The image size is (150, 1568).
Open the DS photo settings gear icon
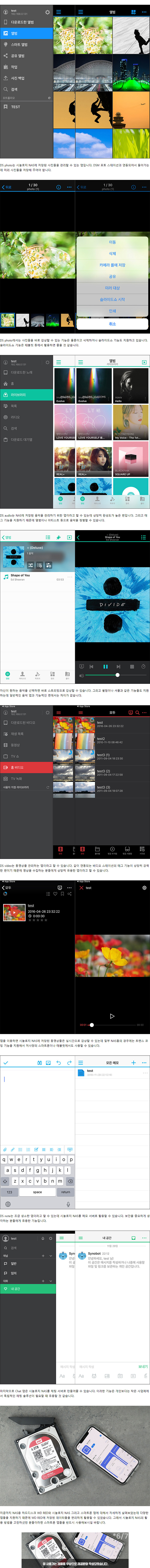(47, 12)
